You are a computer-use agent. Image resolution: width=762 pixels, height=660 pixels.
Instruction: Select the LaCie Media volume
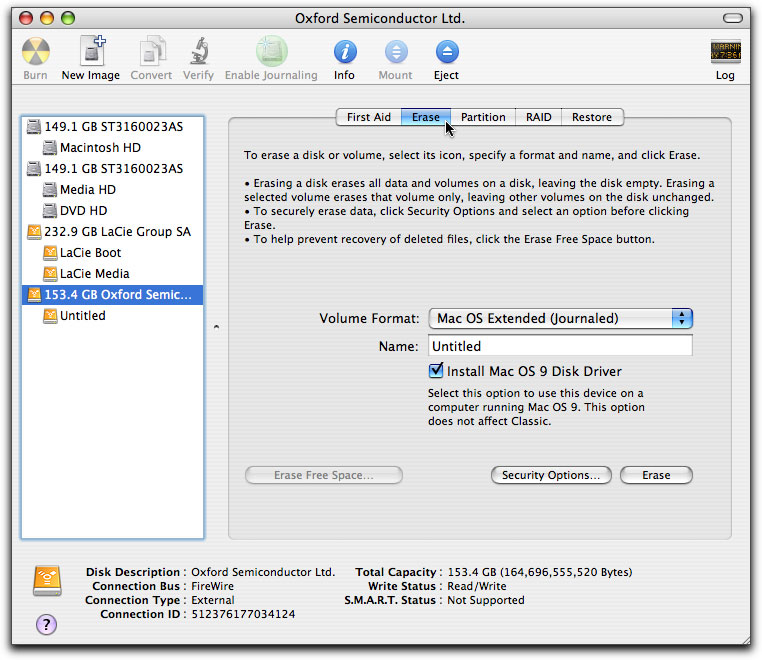tap(113, 274)
